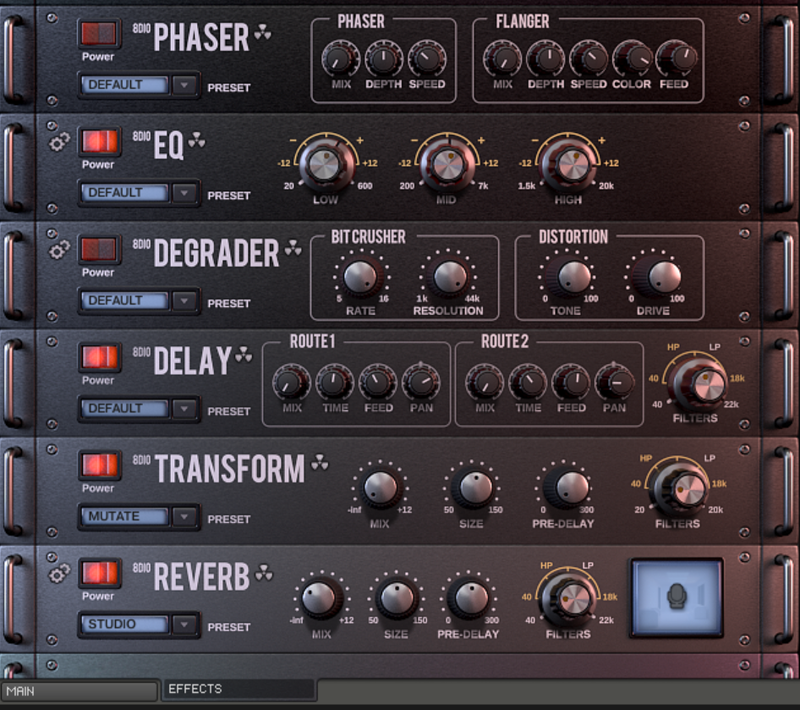Click the trefoil icon beside REVERB title

pyautogui.click(x=264, y=572)
